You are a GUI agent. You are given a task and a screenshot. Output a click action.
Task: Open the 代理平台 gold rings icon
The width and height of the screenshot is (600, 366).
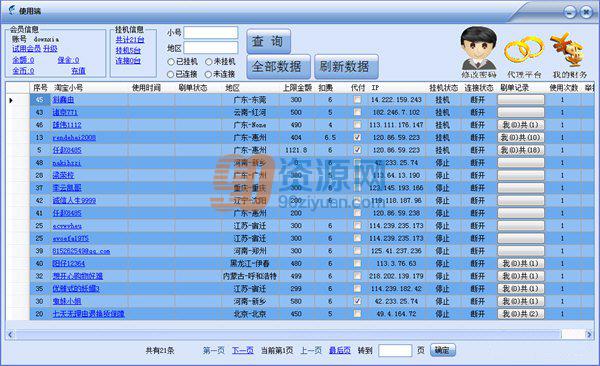pyautogui.click(x=523, y=50)
